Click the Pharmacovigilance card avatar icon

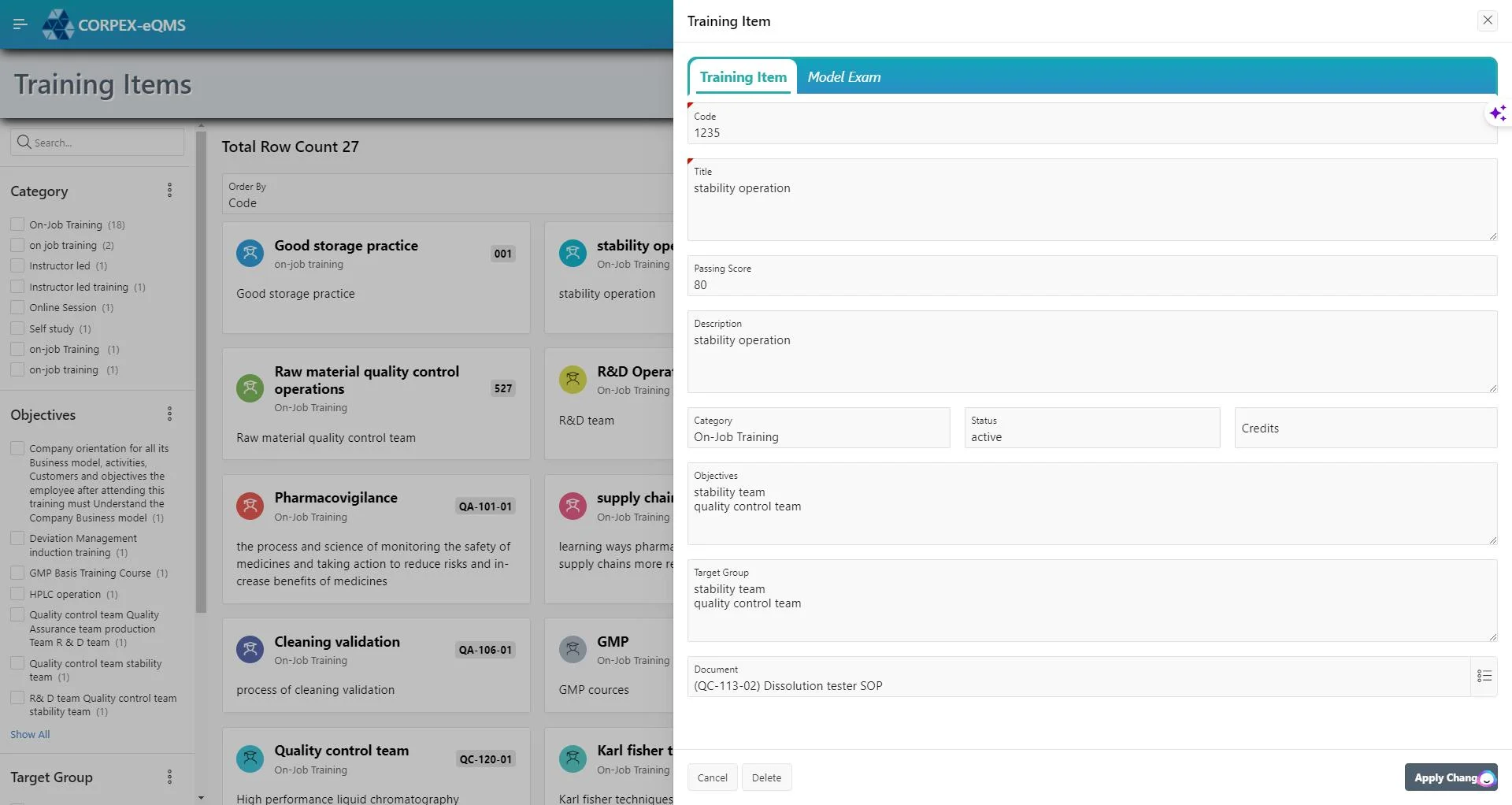[x=250, y=506]
